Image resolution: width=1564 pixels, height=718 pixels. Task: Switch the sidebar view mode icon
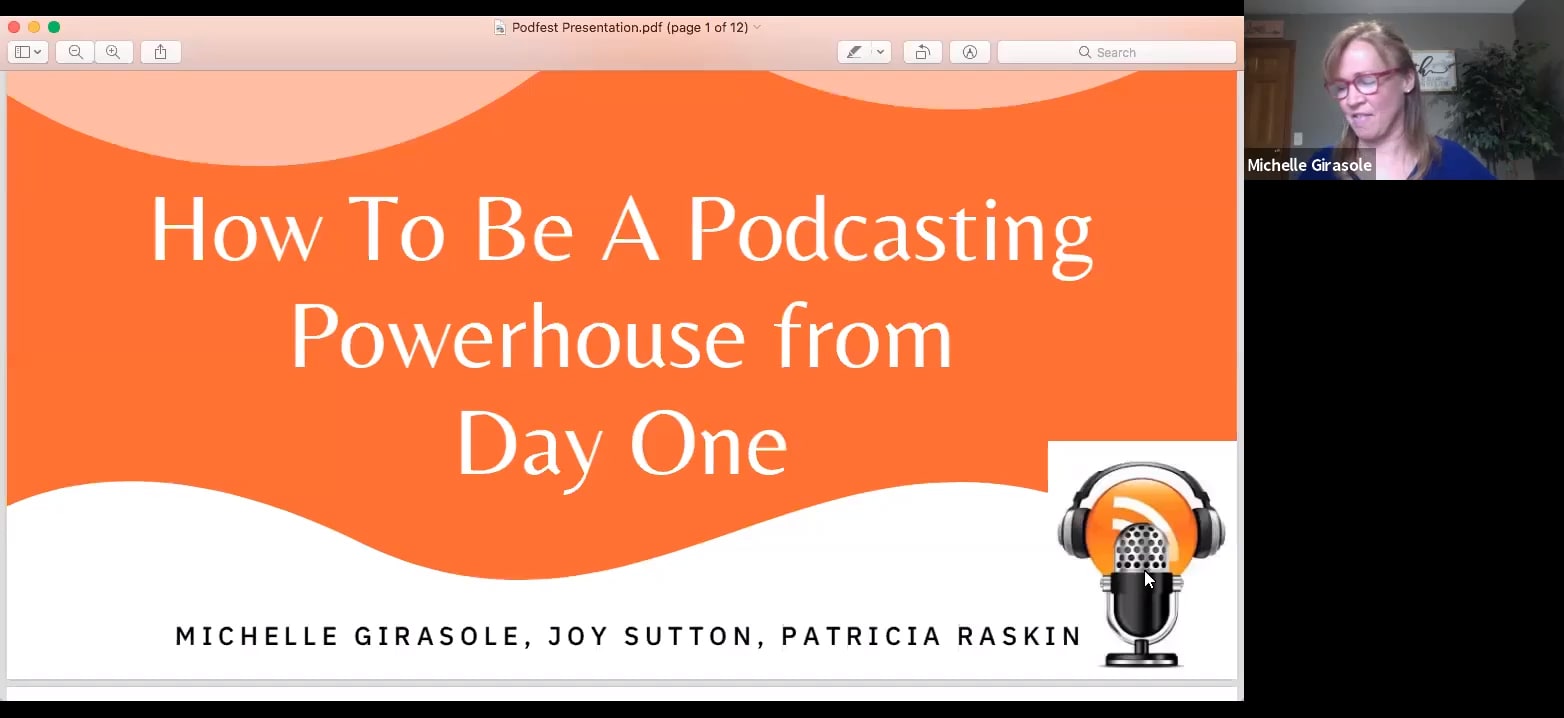[x=22, y=52]
